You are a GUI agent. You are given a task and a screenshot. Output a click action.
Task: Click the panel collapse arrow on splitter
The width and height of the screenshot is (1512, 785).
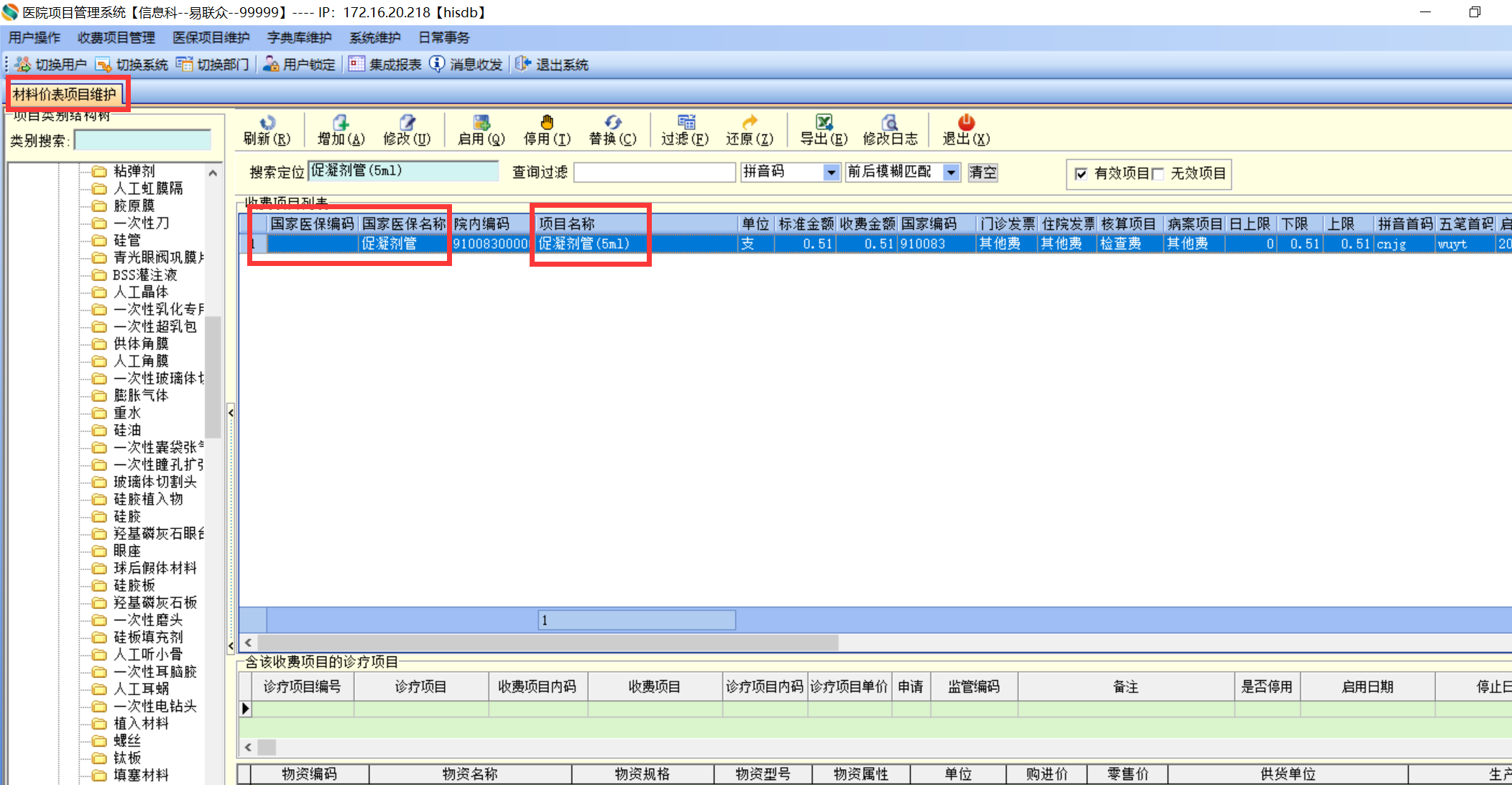pyautogui.click(x=231, y=413)
